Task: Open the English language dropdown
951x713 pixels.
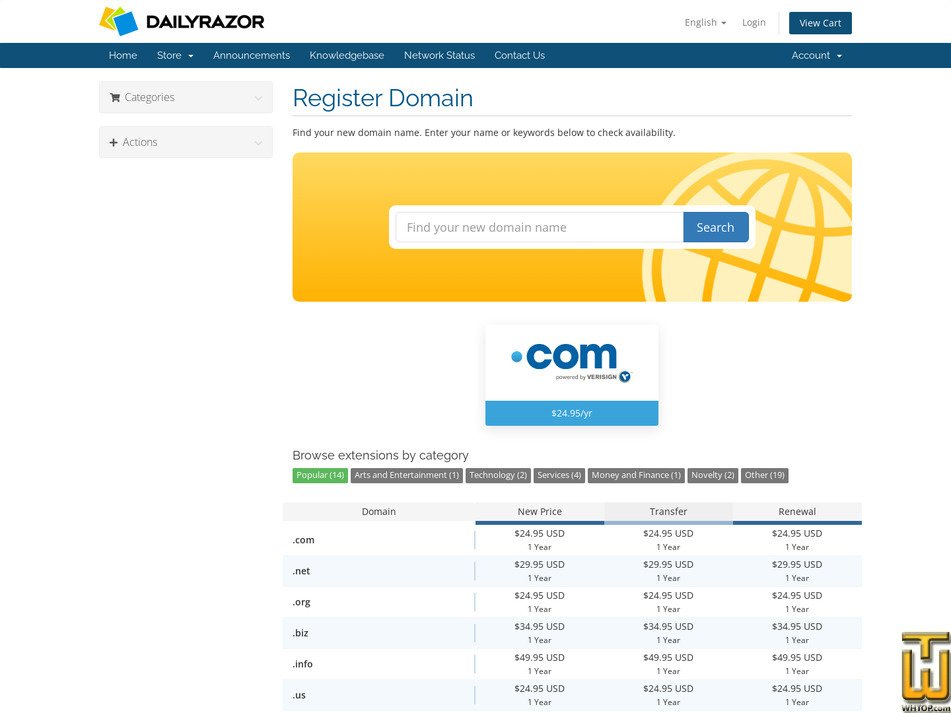Action: [704, 22]
